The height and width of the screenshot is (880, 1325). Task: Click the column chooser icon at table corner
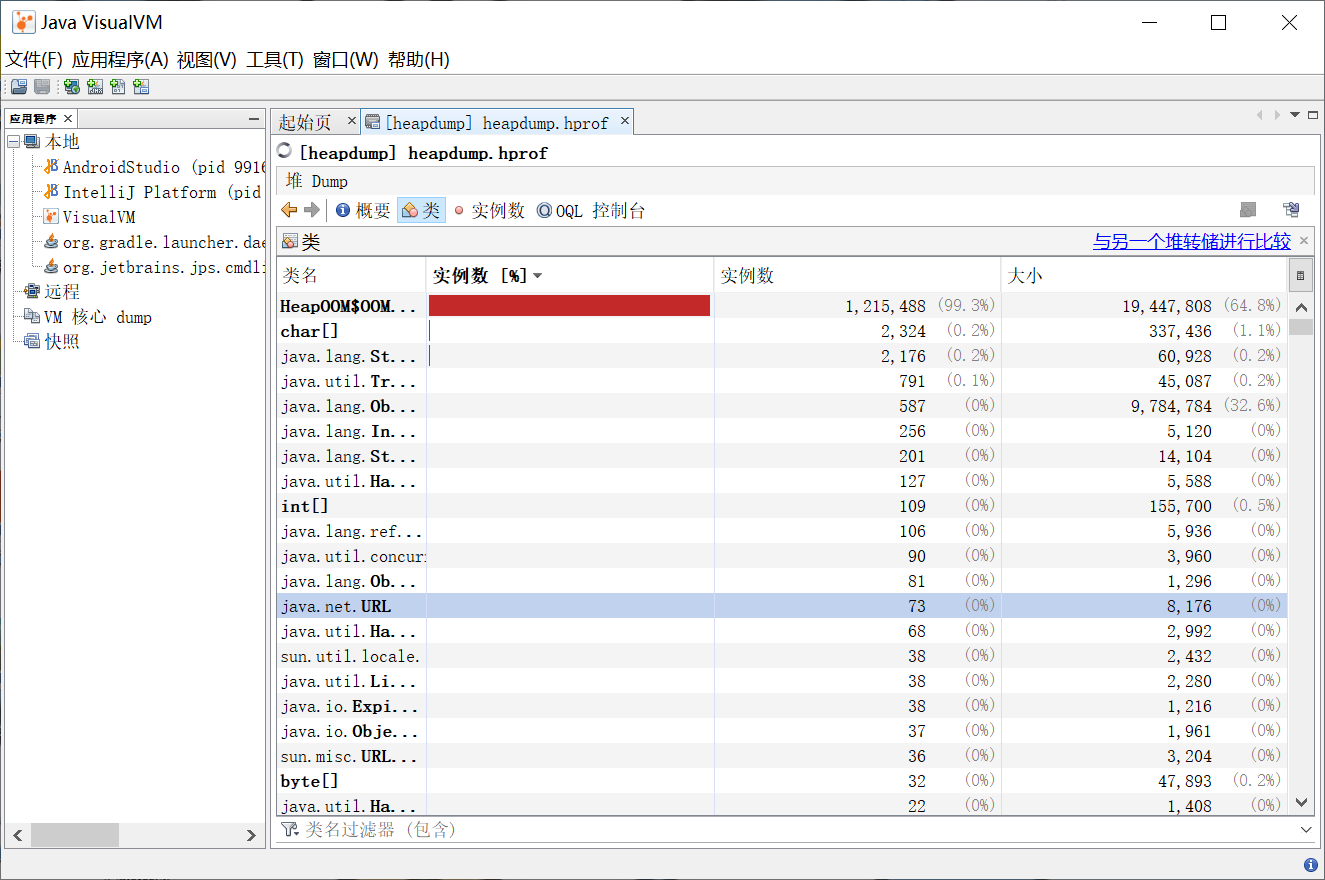(1300, 275)
